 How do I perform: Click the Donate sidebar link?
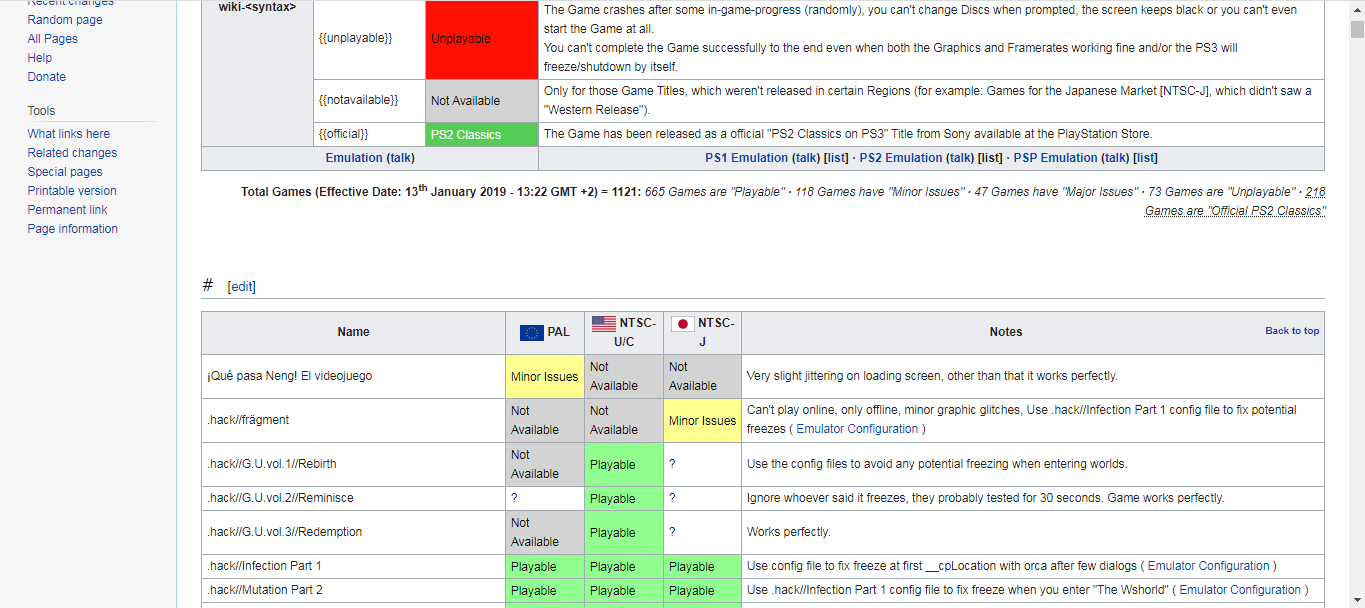pyautogui.click(x=47, y=77)
